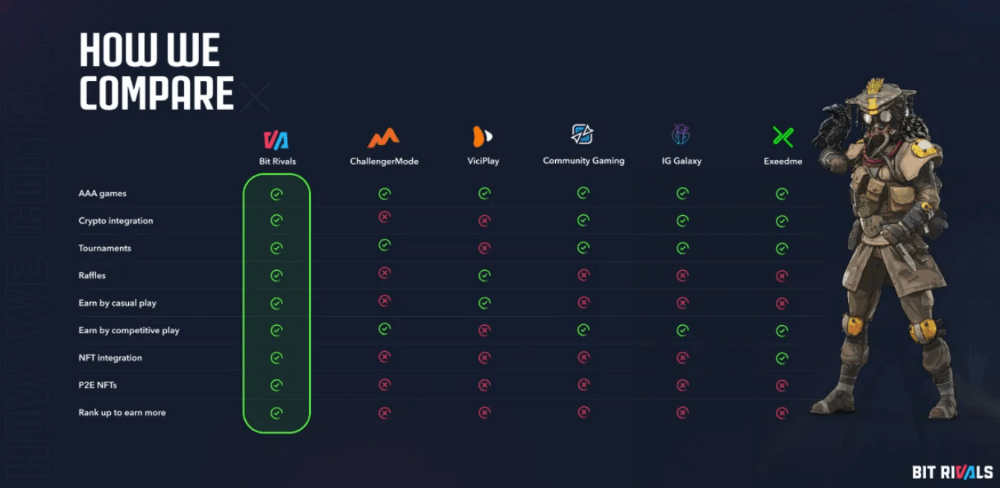Click the 'HOW WE COMPARE' heading
Viewport: 1000px width, 488px height.
tap(156, 70)
